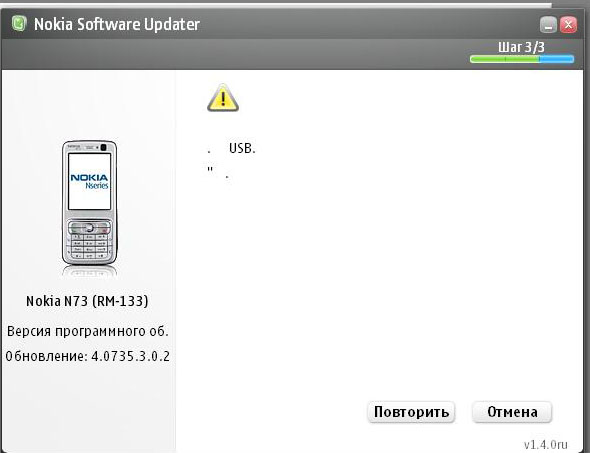Click the v1.4.0ru version label
The width and height of the screenshot is (590, 453).
coord(545,445)
